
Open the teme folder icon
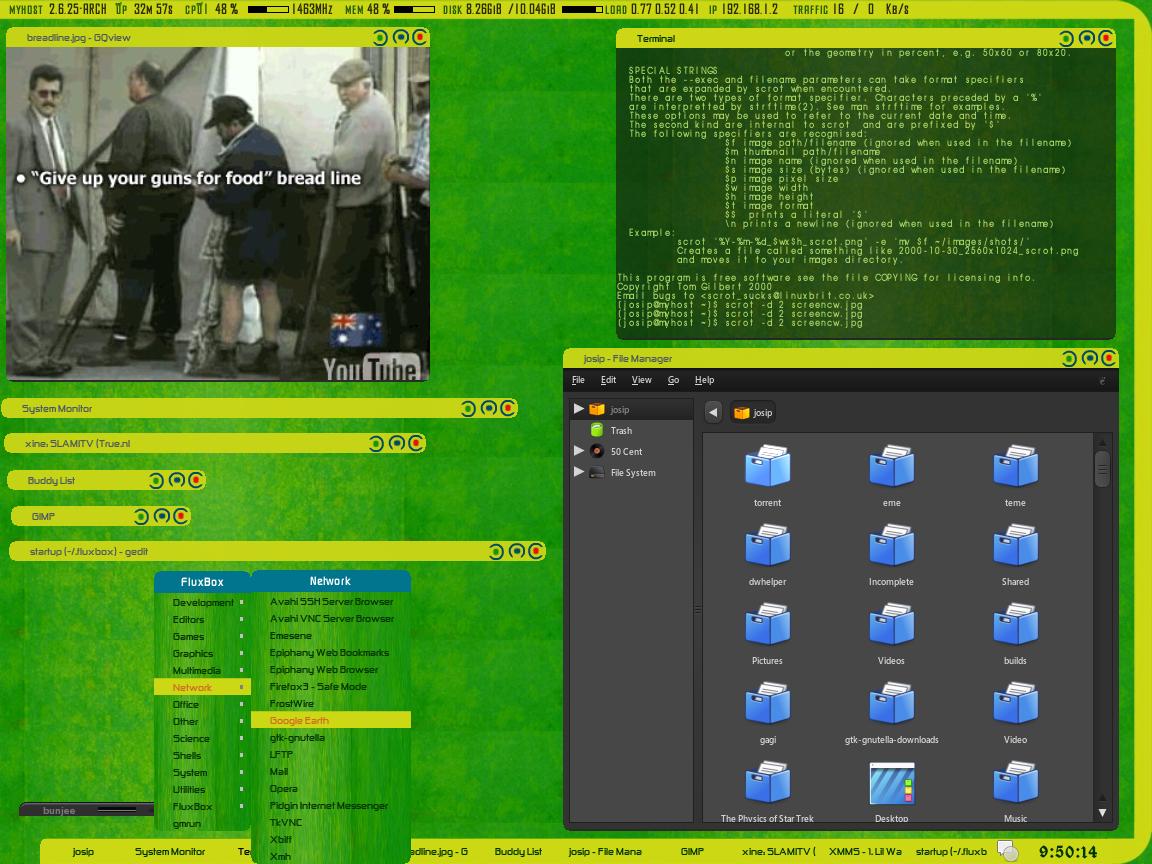(x=1015, y=466)
